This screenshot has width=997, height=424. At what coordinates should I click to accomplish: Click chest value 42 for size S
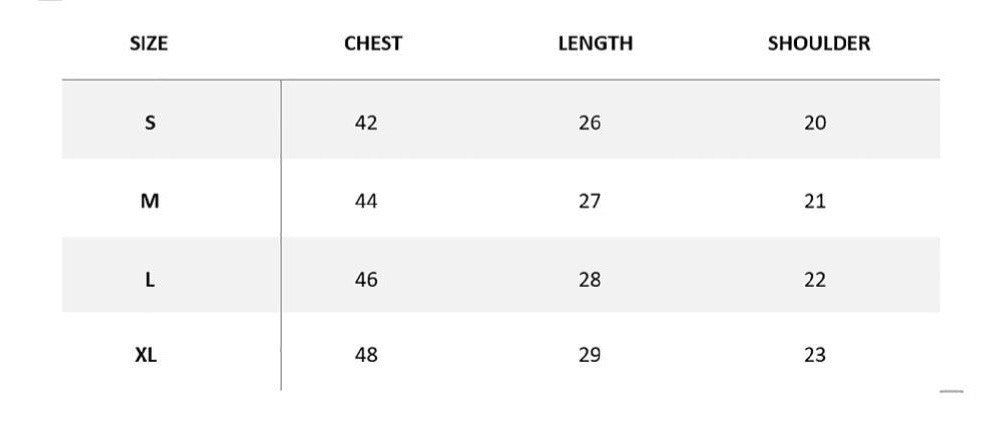pyautogui.click(x=366, y=123)
